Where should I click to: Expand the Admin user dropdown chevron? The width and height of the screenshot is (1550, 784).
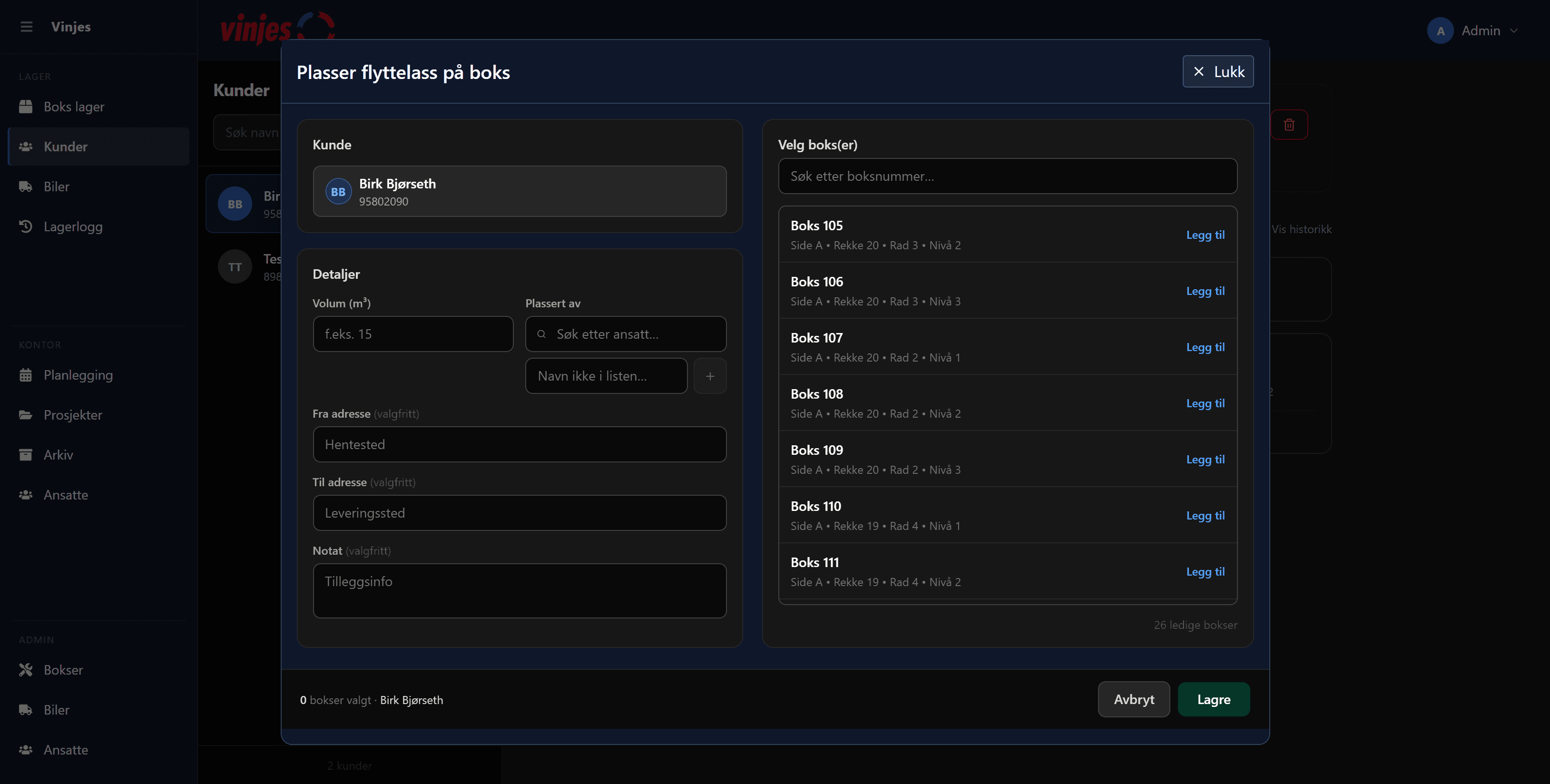(1514, 31)
